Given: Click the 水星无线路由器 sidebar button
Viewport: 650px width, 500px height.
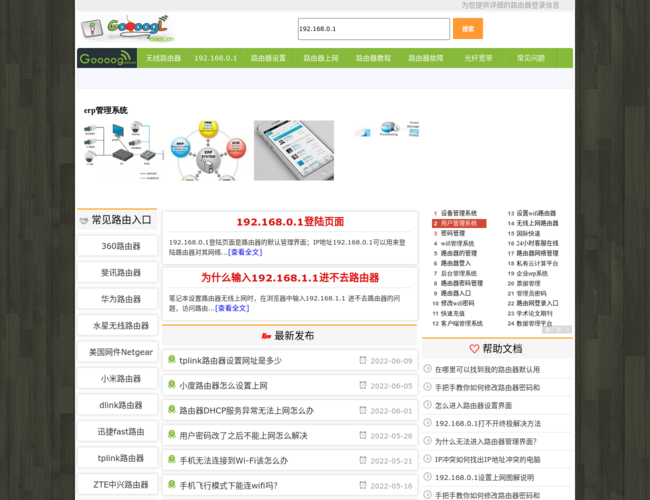Looking at the screenshot, I should (117, 326).
